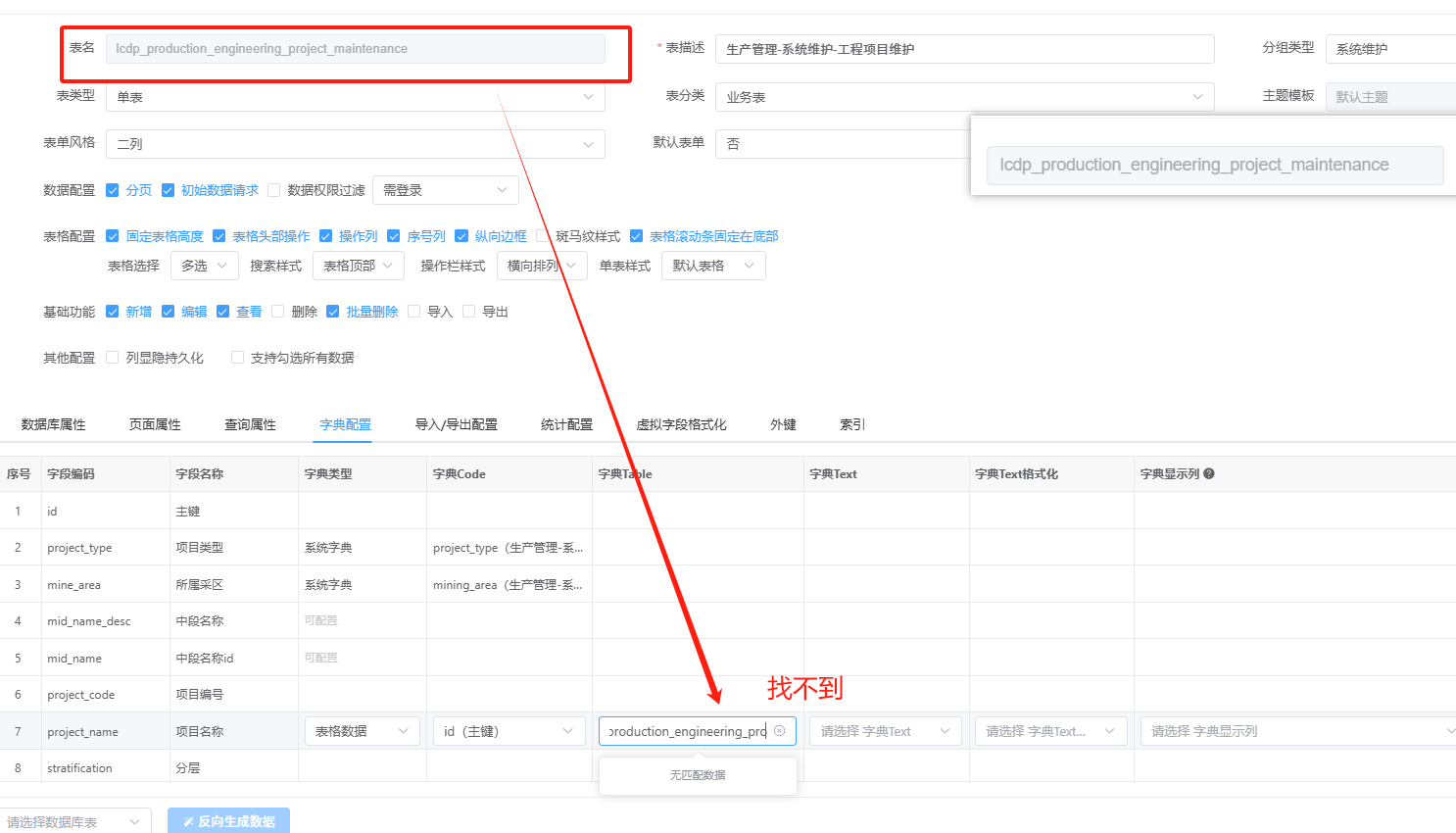1456x833 pixels.
Task: Switch to the 页面属性 tab
Action: [x=155, y=424]
